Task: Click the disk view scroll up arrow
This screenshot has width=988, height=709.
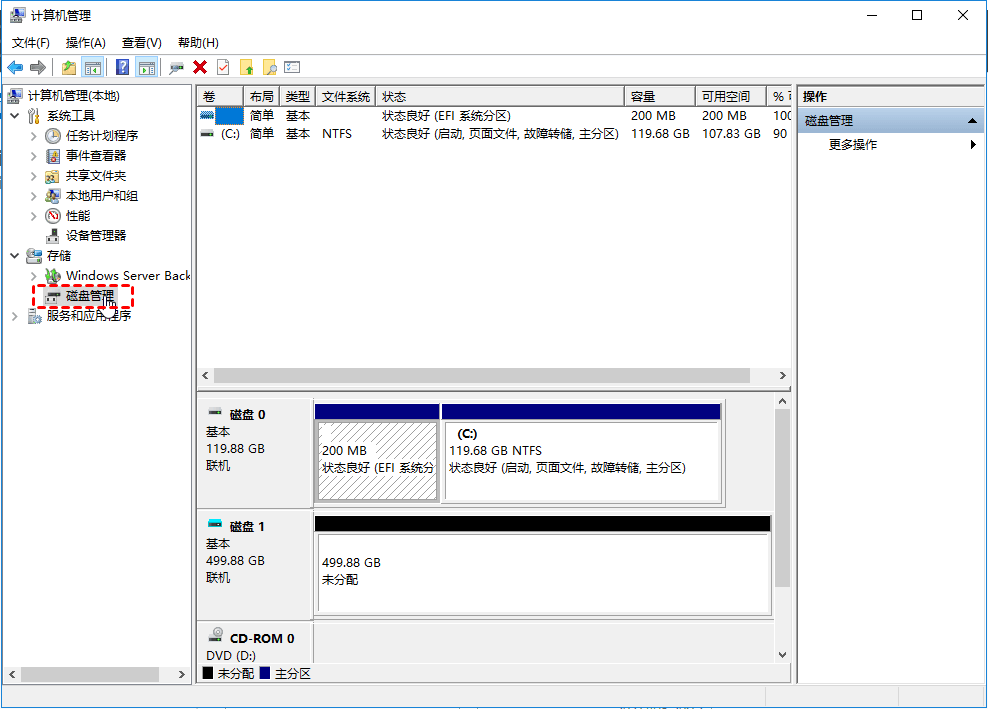Action: [783, 401]
